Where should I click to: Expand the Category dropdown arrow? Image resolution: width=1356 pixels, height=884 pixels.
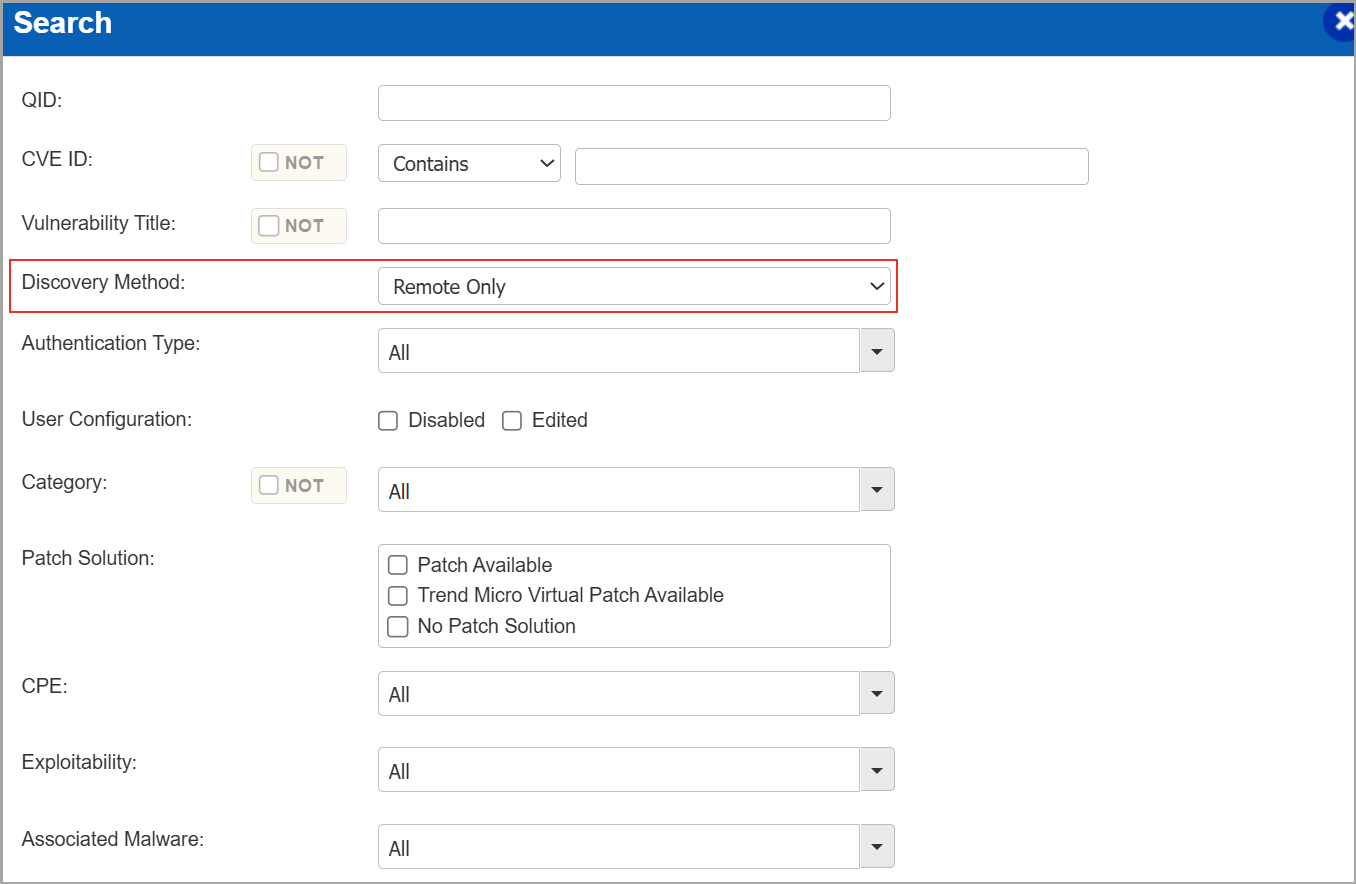click(x=877, y=490)
